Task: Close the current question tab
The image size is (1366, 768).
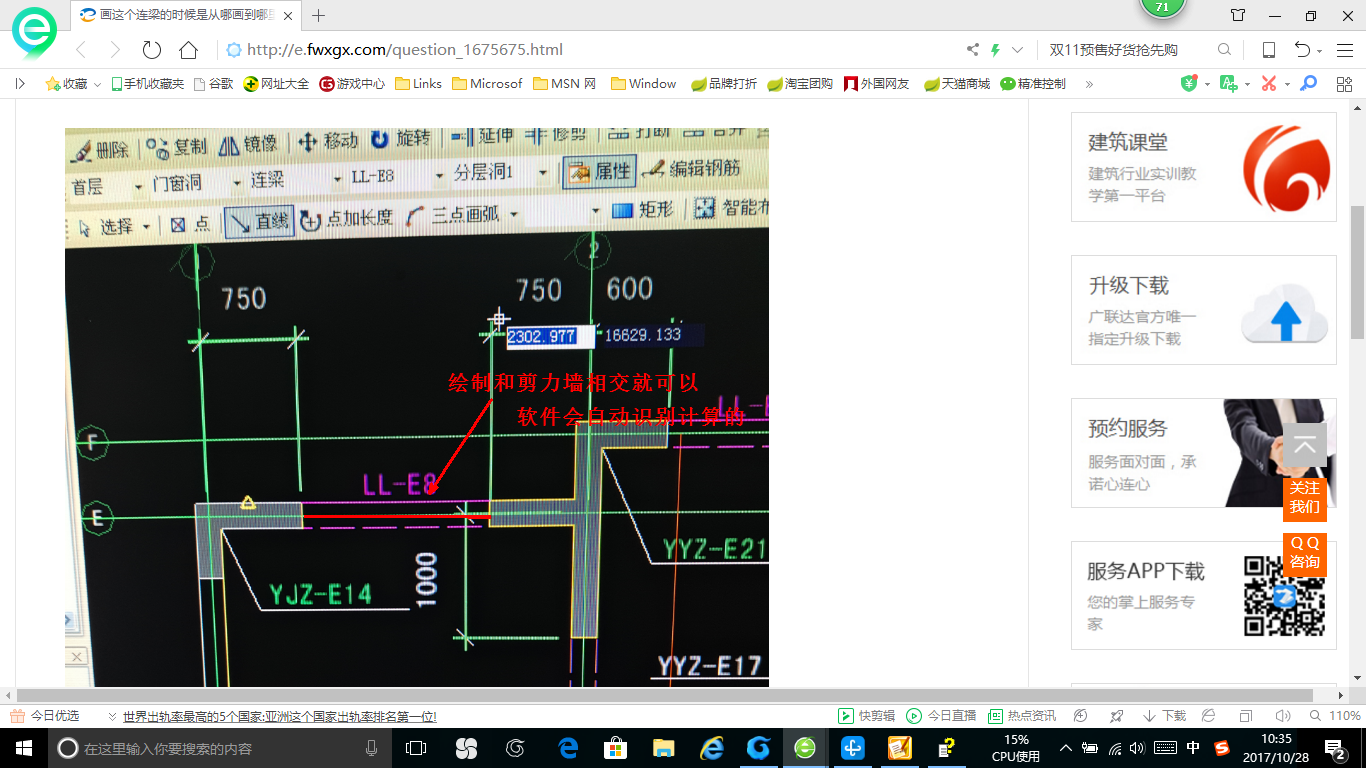Action: coord(289,15)
